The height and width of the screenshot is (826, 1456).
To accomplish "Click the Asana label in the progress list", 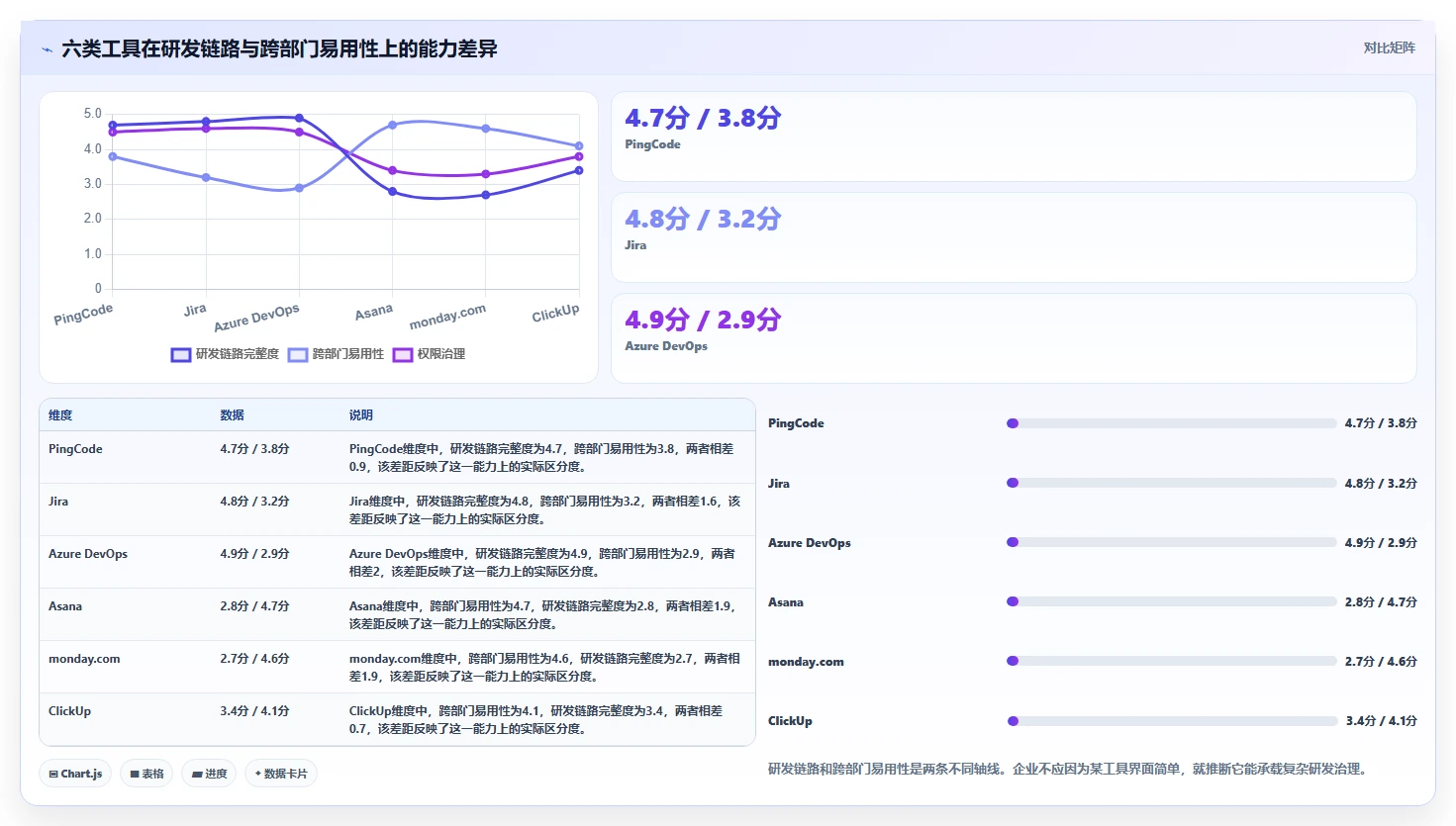I will (x=786, y=602).
